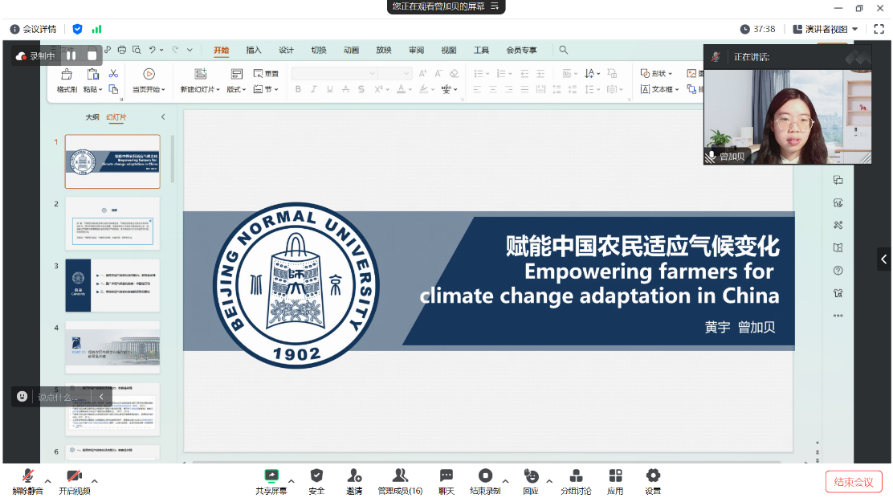Viewport: 893px width, 502px height.
Task: Click the Undo arrow
Action: 152,50
